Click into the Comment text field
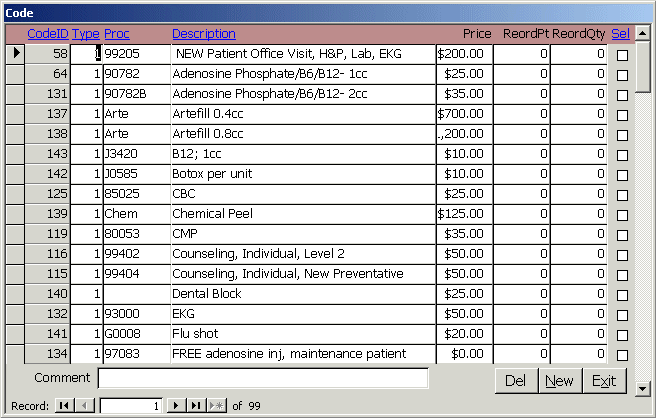656x418 pixels. pyautogui.click(x=263, y=378)
